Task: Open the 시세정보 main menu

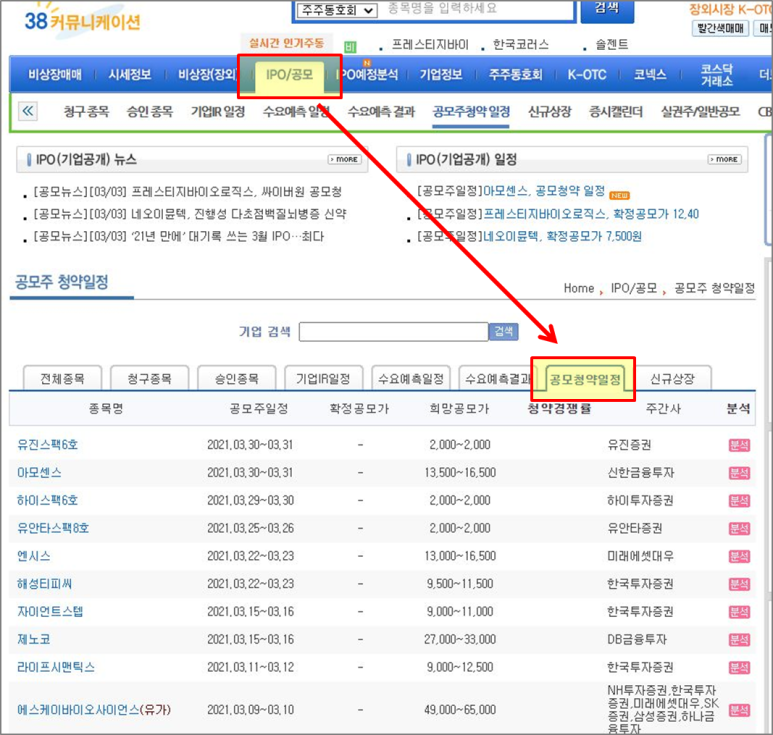Action: pos(130,74)
